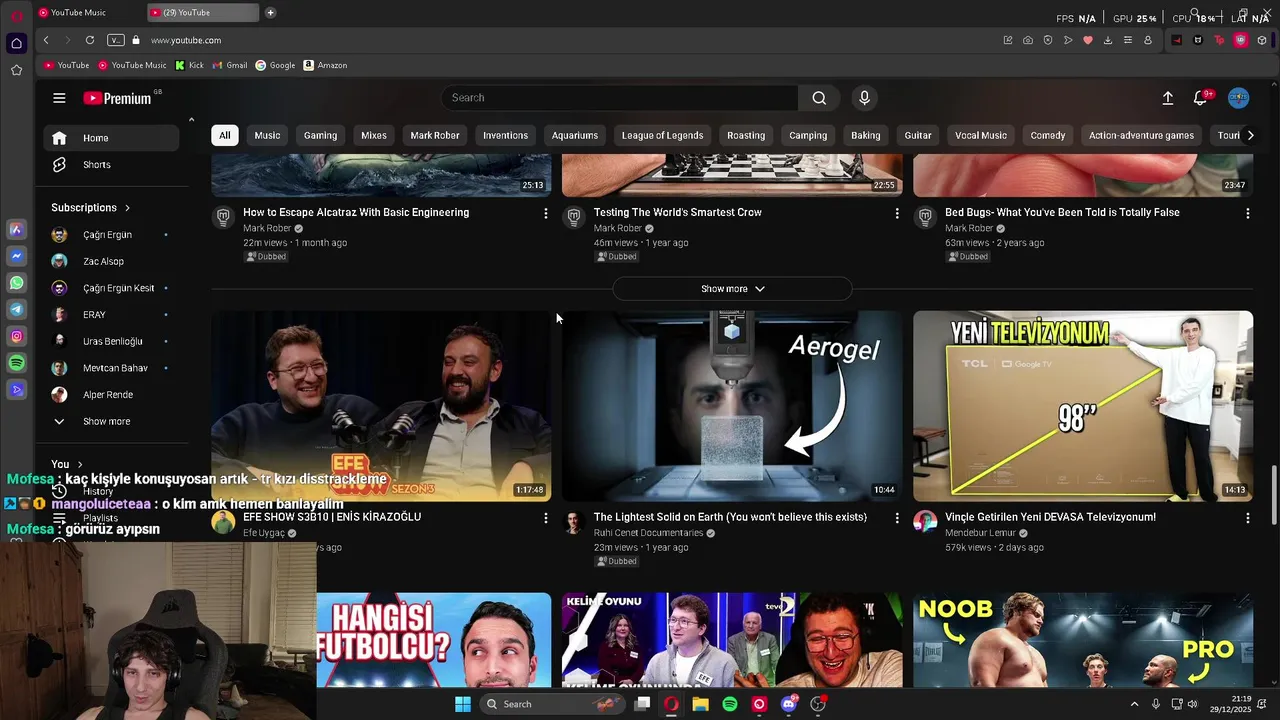Open Spotify in Opera sidebar

[16, 364]
